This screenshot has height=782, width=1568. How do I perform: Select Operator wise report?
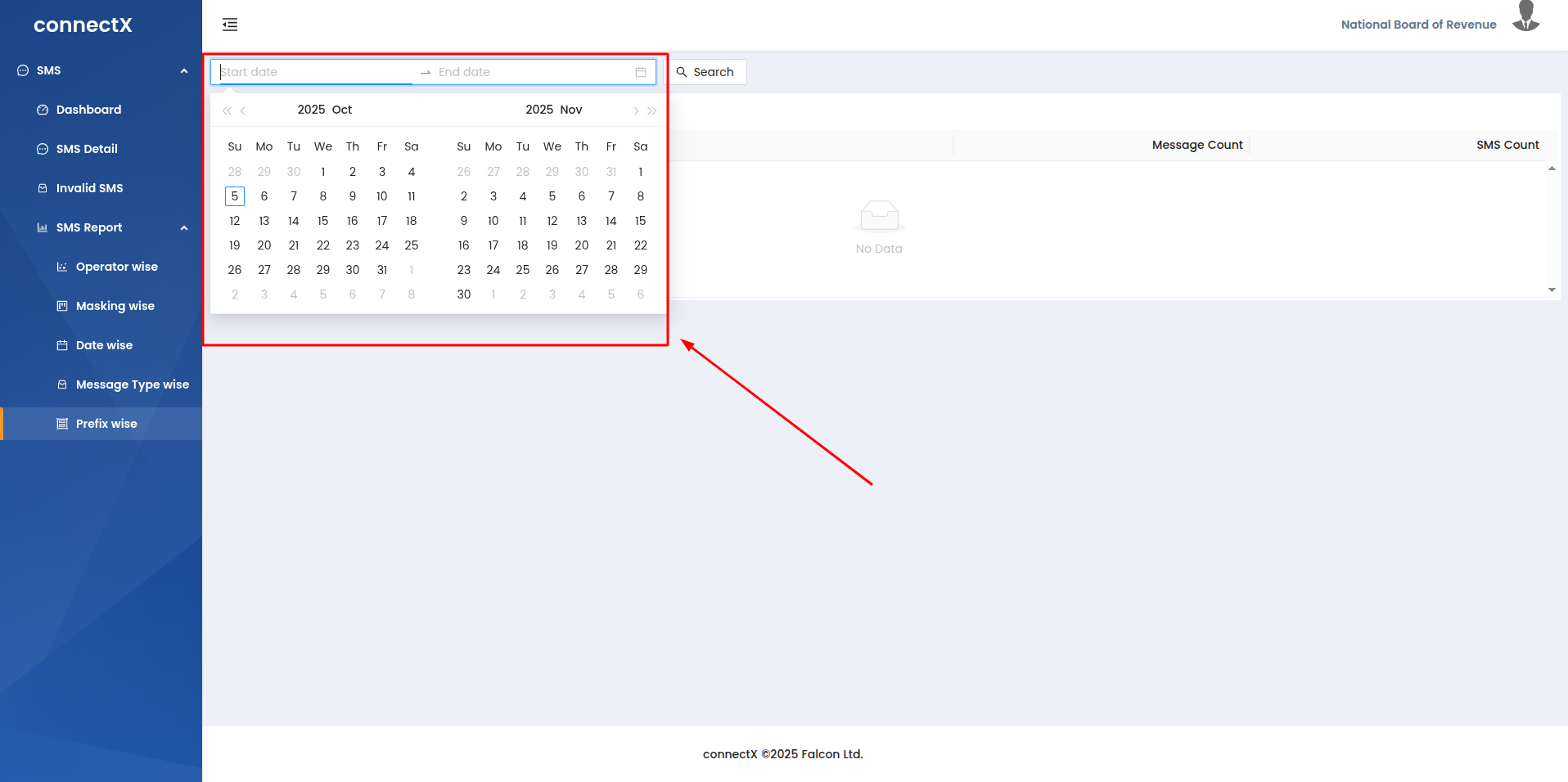coord(116,267)
